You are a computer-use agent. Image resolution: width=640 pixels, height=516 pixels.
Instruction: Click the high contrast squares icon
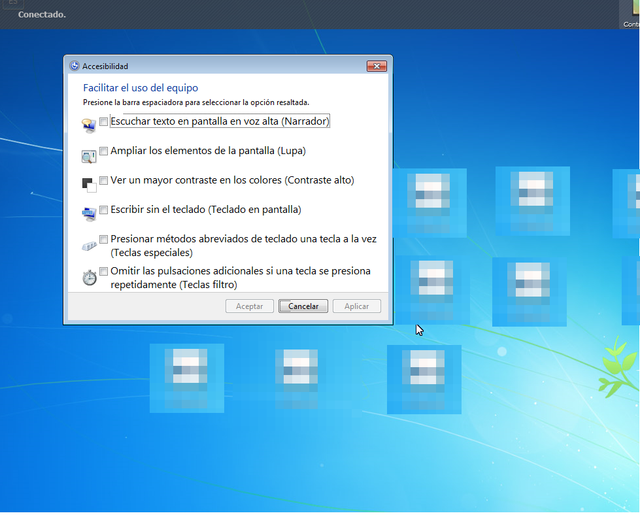[89, 185]
